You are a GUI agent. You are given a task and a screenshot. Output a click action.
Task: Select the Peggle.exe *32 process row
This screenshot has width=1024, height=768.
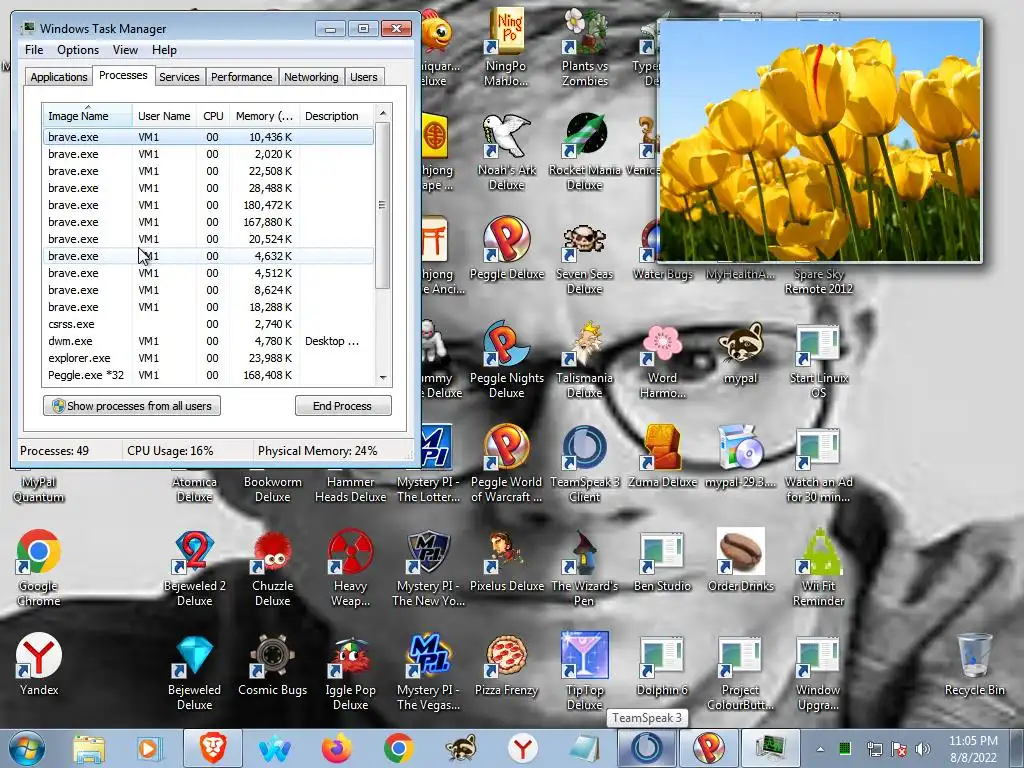point(209,375)
